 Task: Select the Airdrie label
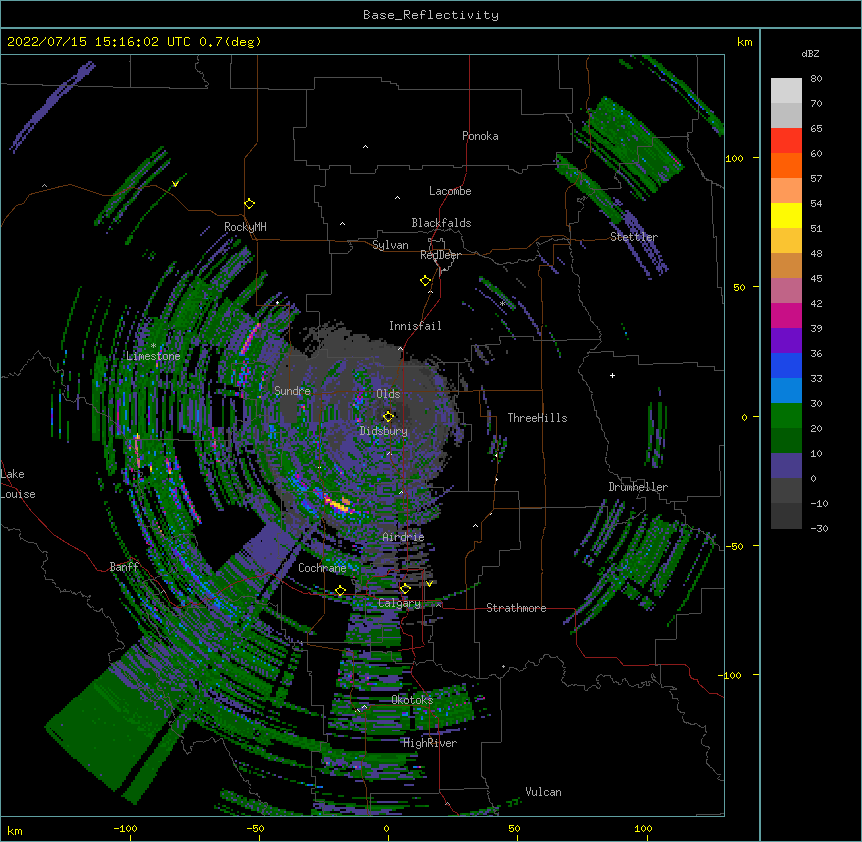[x=403, y=537]
